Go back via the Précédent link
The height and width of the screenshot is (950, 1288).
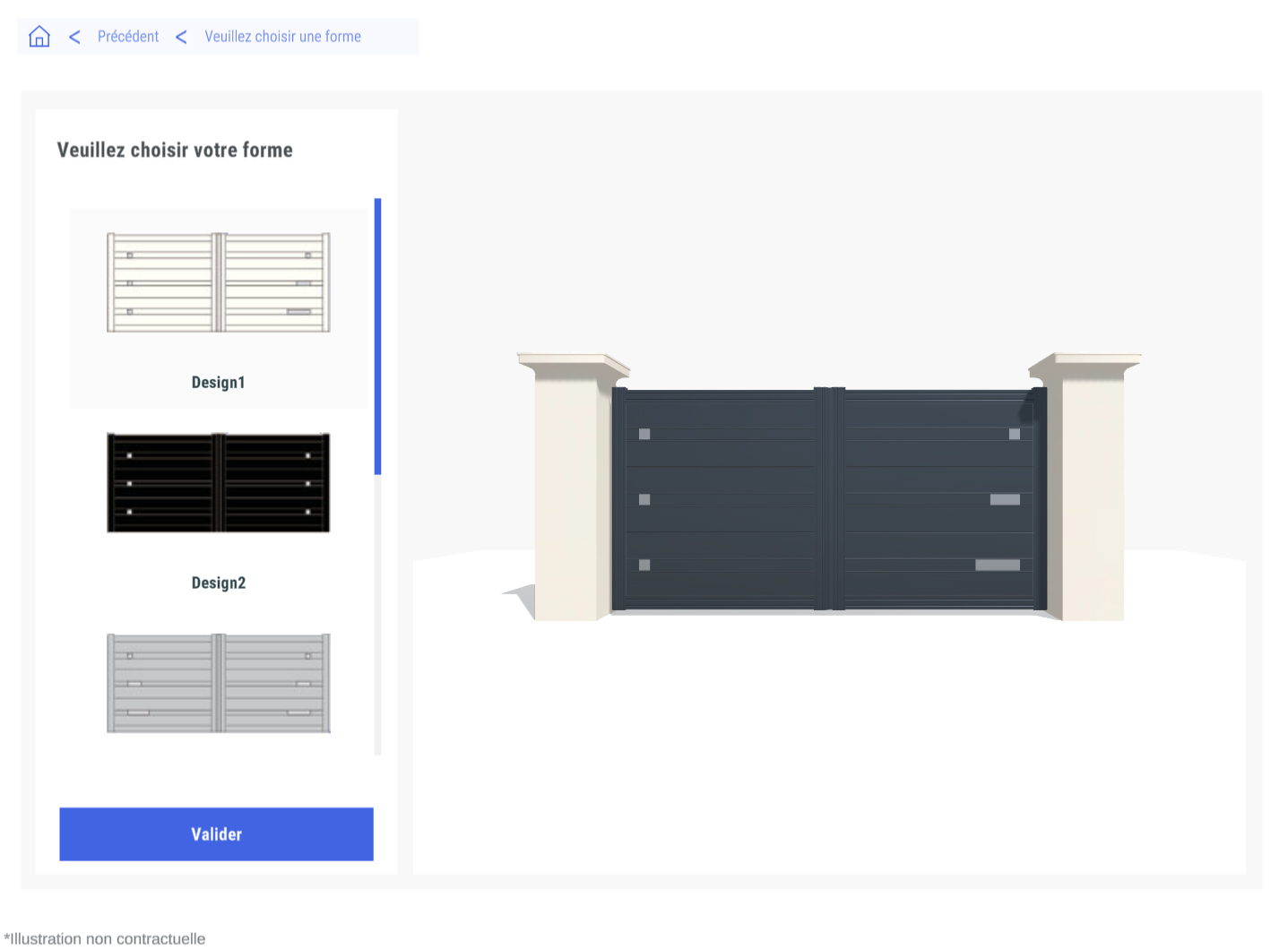127,37
